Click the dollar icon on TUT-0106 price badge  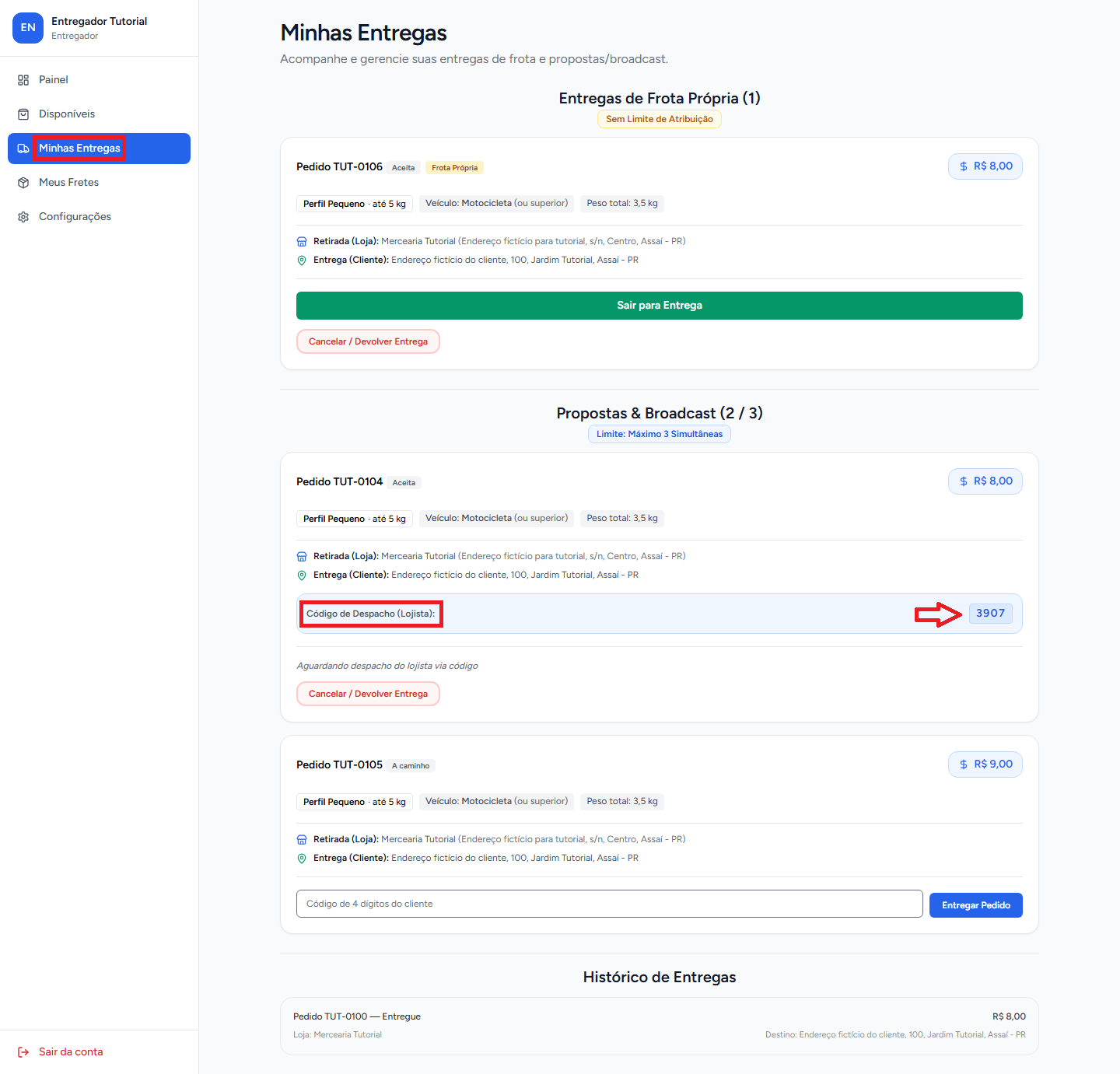[x=964, y=166]
